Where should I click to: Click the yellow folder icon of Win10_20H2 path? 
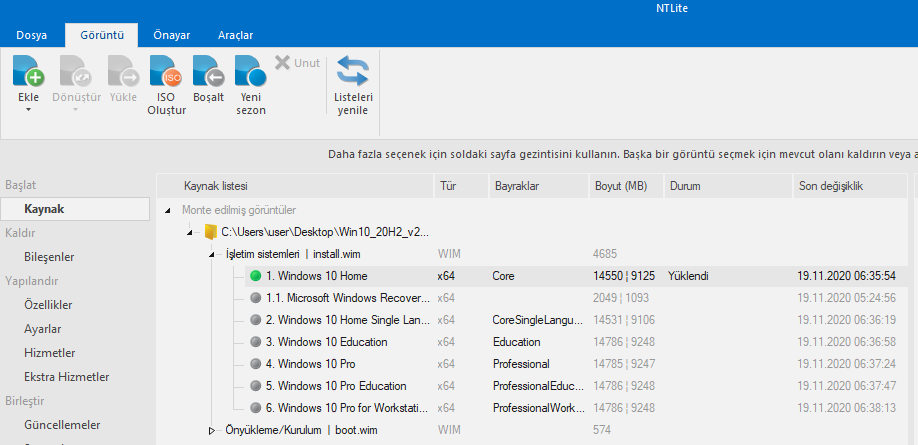[210, 232]
